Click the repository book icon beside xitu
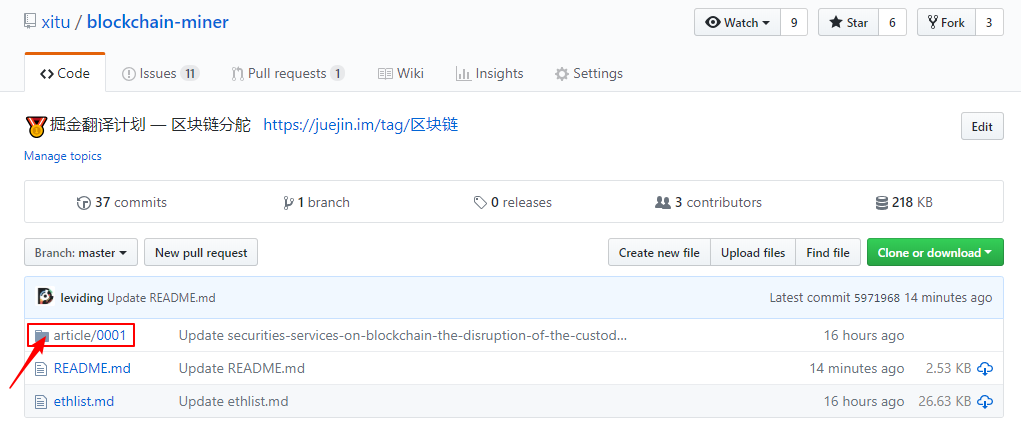 tap(29, 21)
